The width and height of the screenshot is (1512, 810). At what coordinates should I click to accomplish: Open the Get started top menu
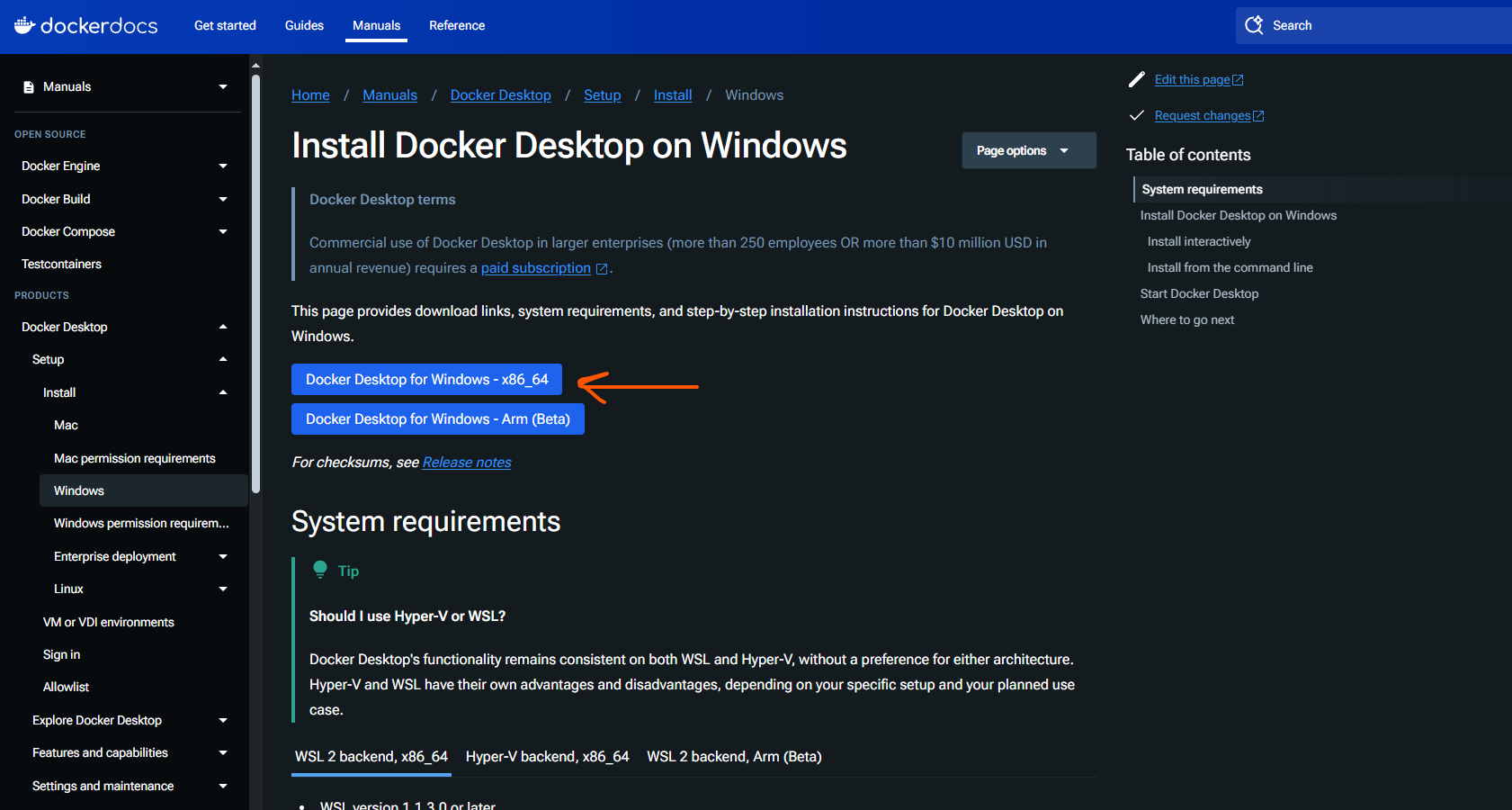(225, 25)
